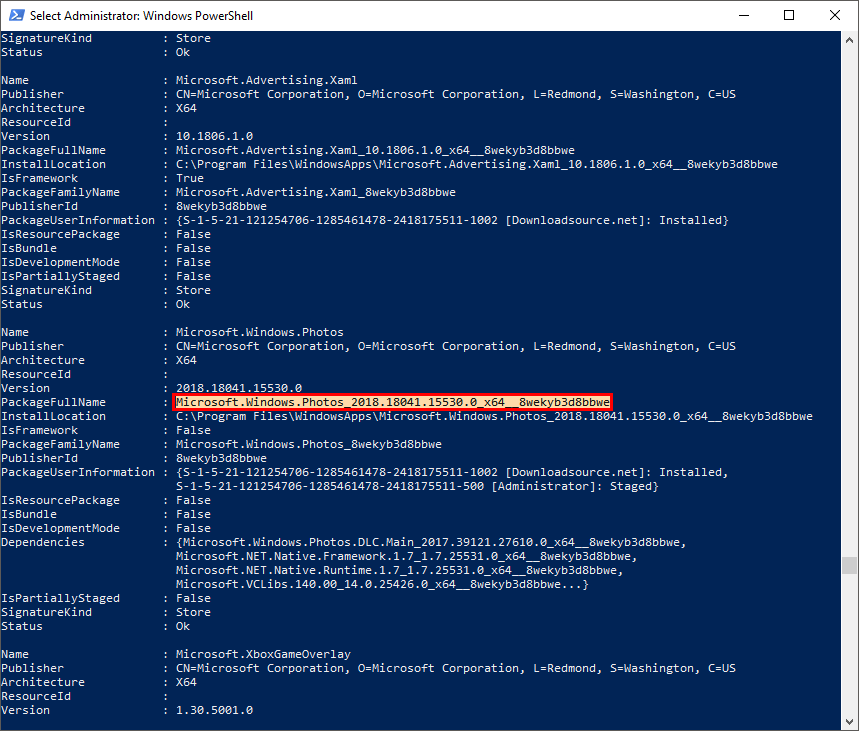Image resolution: width=859 pixels, height=731 pixels.
Task: Click the name Microsoft.Windows.Photos
Action: 260,332
